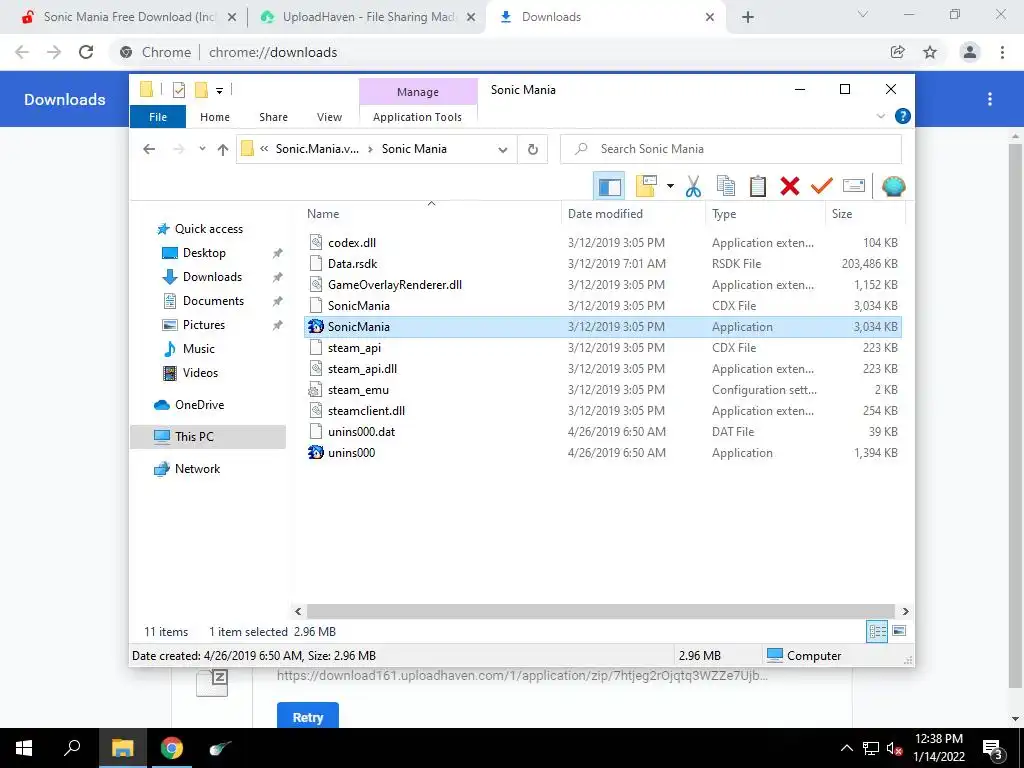This screenshot has height=768, width=1024.
Task: Click the folder icon in the quick access toolbar
Action: (146, 89)
